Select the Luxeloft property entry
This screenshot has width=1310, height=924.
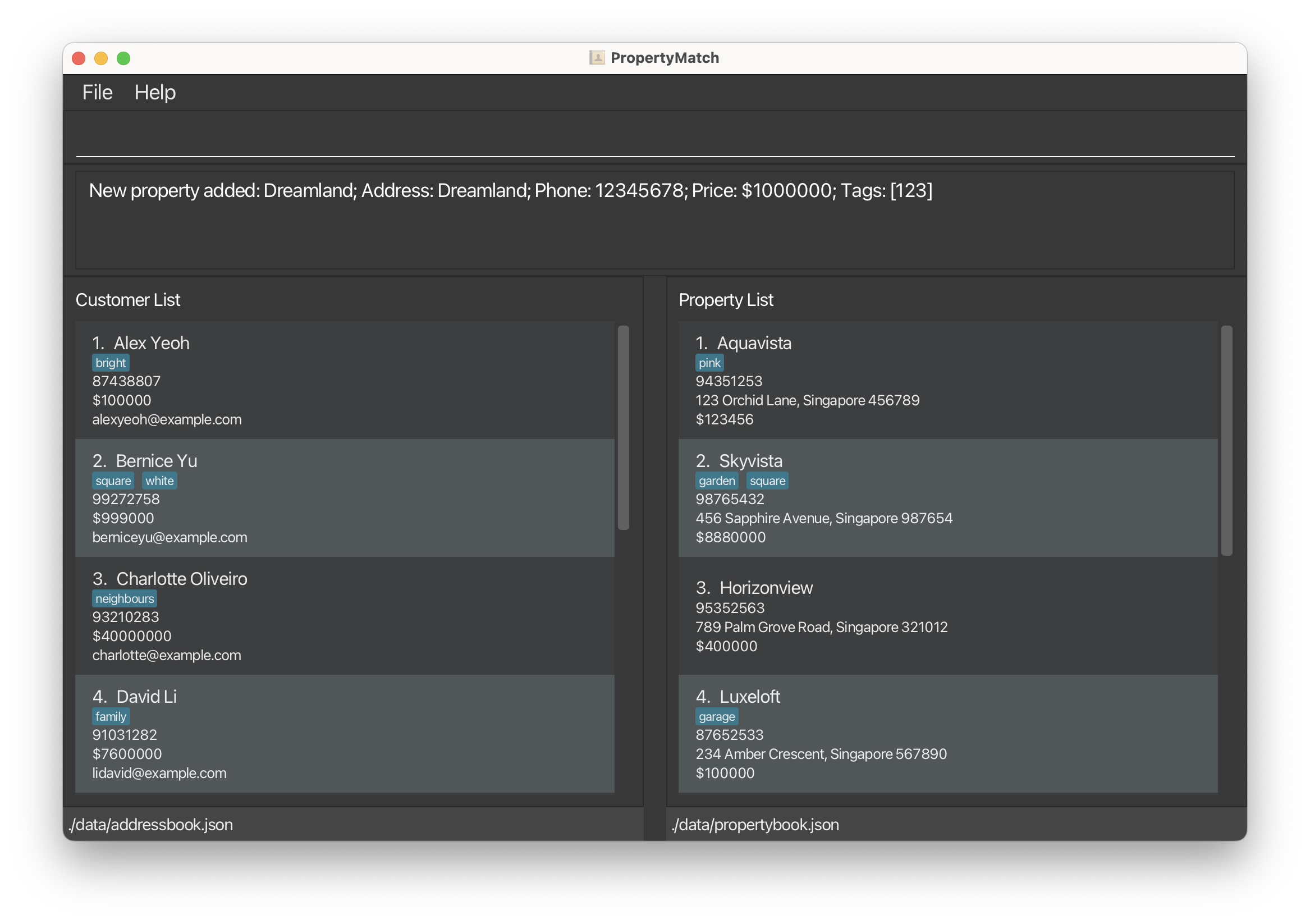[947, 734]
